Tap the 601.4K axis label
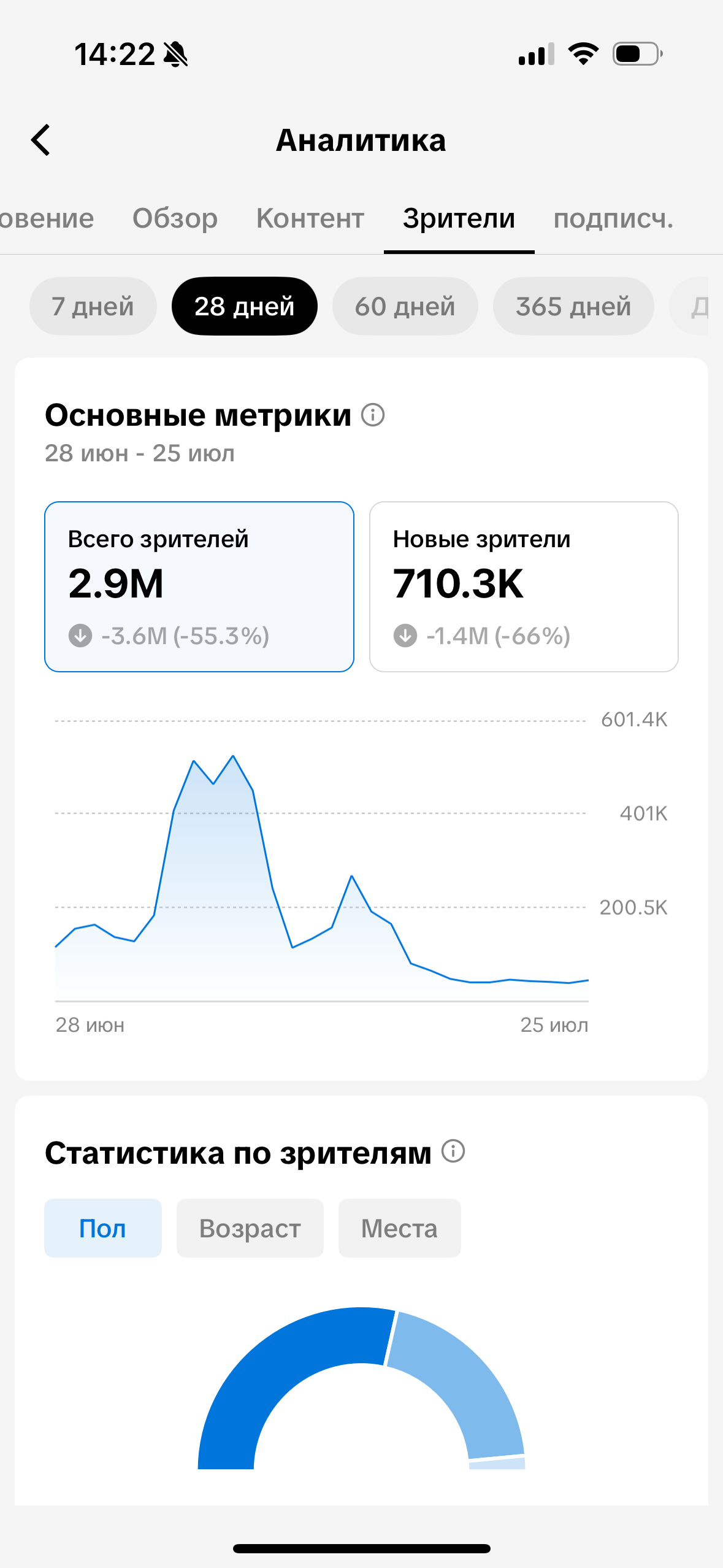Screen dimensions: 723x1568 coord(634,719)
